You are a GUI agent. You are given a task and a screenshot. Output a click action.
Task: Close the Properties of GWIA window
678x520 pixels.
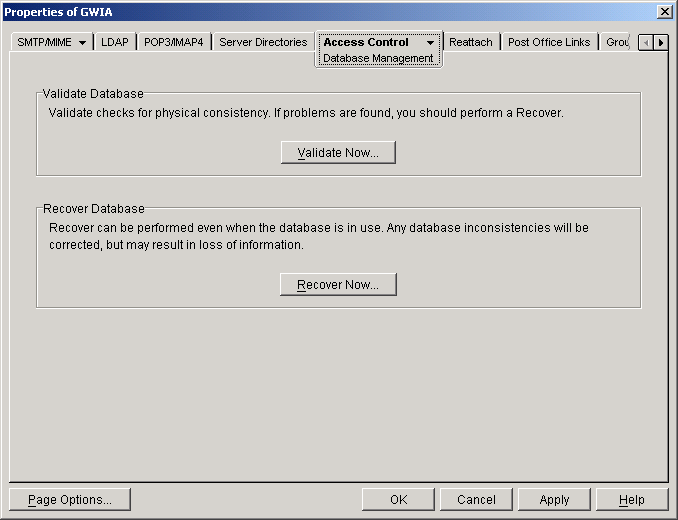tap(664, 11)
